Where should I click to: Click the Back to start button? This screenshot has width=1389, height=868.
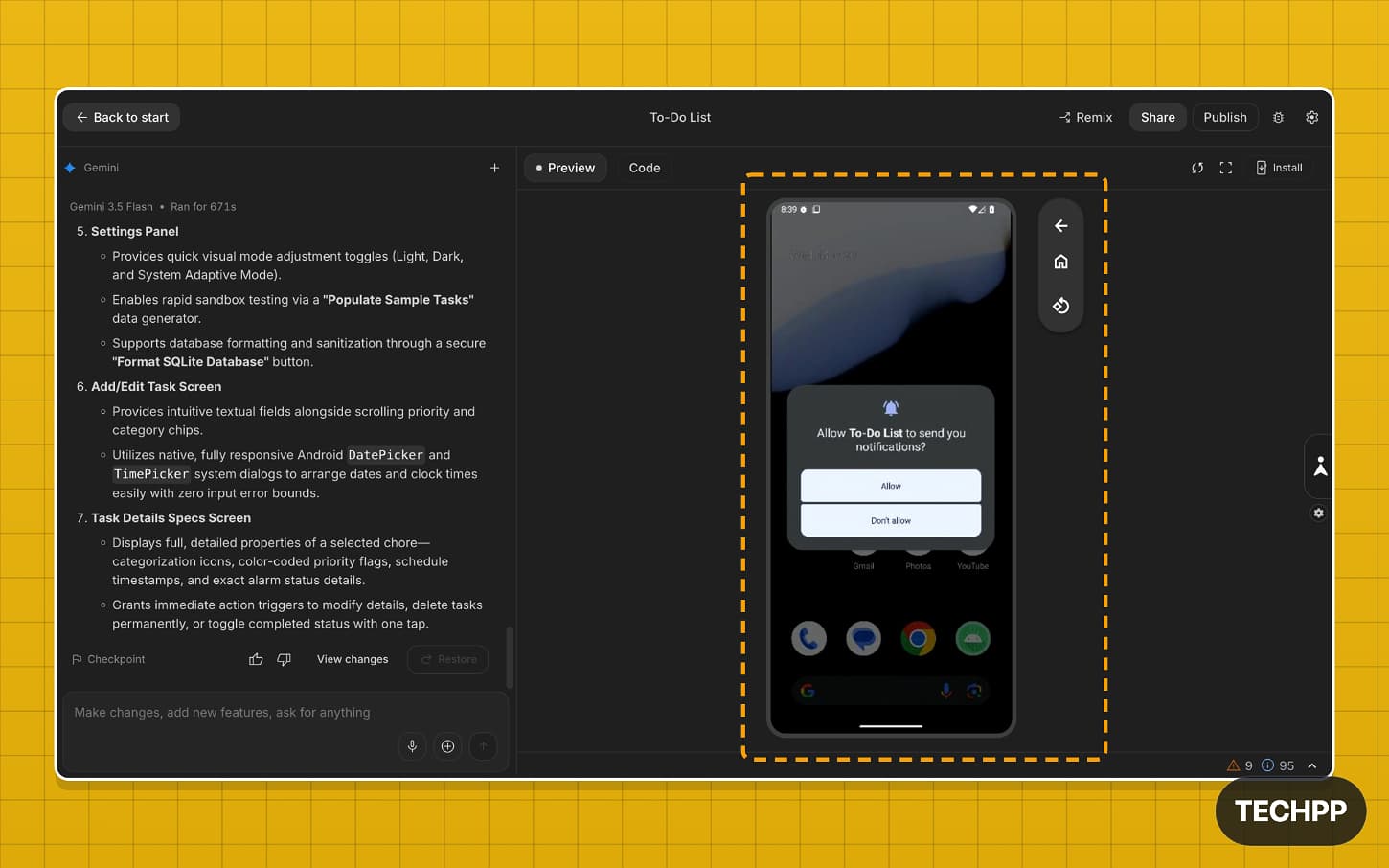click(x=122, y=117)
